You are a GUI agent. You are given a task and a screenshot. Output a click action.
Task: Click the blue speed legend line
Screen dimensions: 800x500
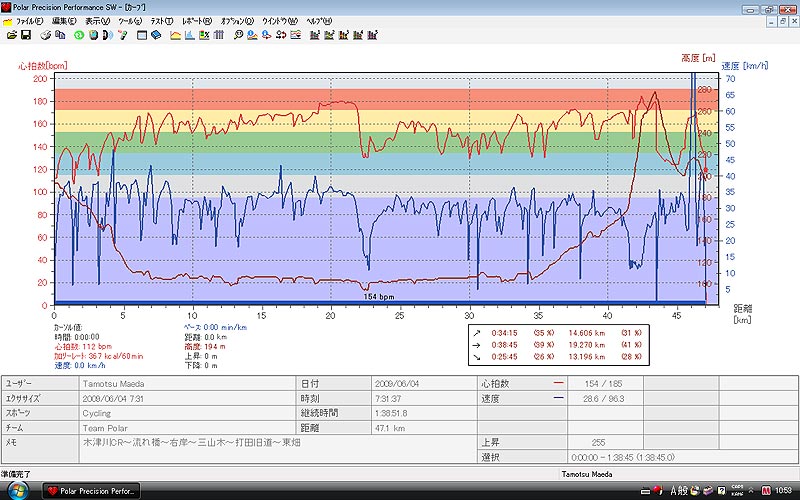click(x=559, y=397)
